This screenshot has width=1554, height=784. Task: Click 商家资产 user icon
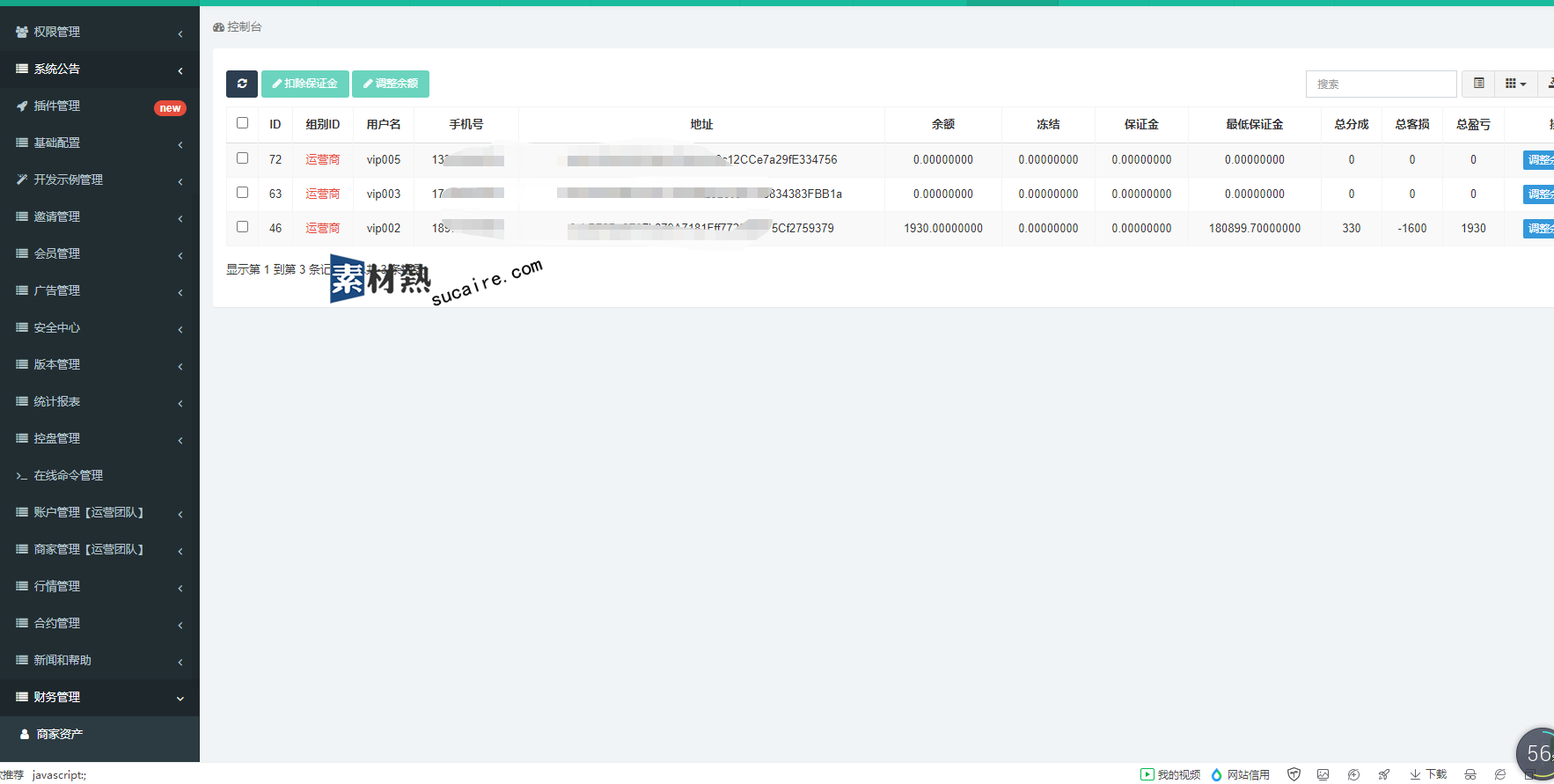pos(25,734)
